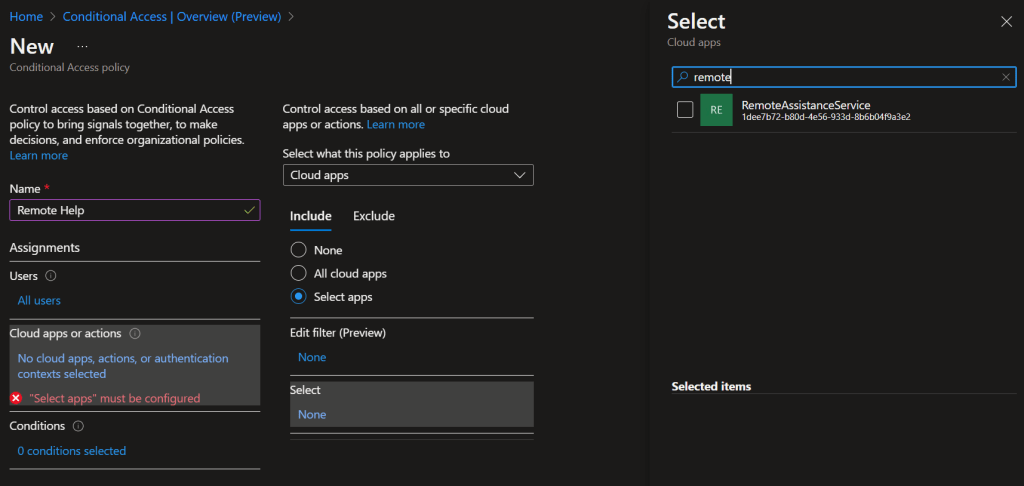Screen dimensions: 1024x486
Task: Select the None radio button
Action: coord(298,250)
